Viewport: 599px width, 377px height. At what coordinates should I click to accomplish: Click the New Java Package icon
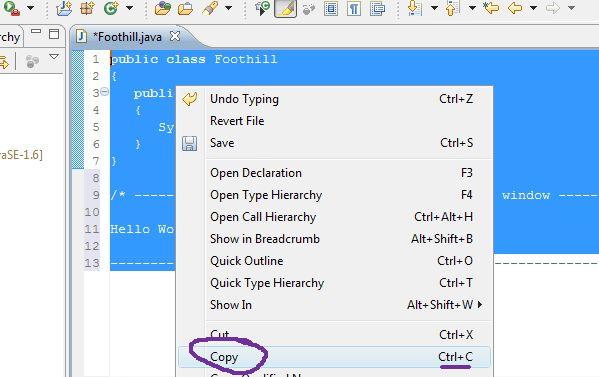tap(87, 8)
